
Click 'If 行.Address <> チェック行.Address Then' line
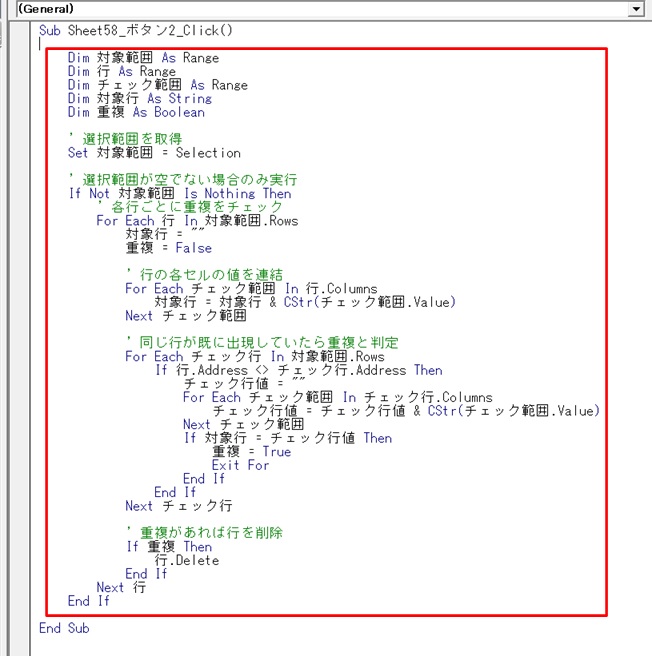tap(299, 370)
